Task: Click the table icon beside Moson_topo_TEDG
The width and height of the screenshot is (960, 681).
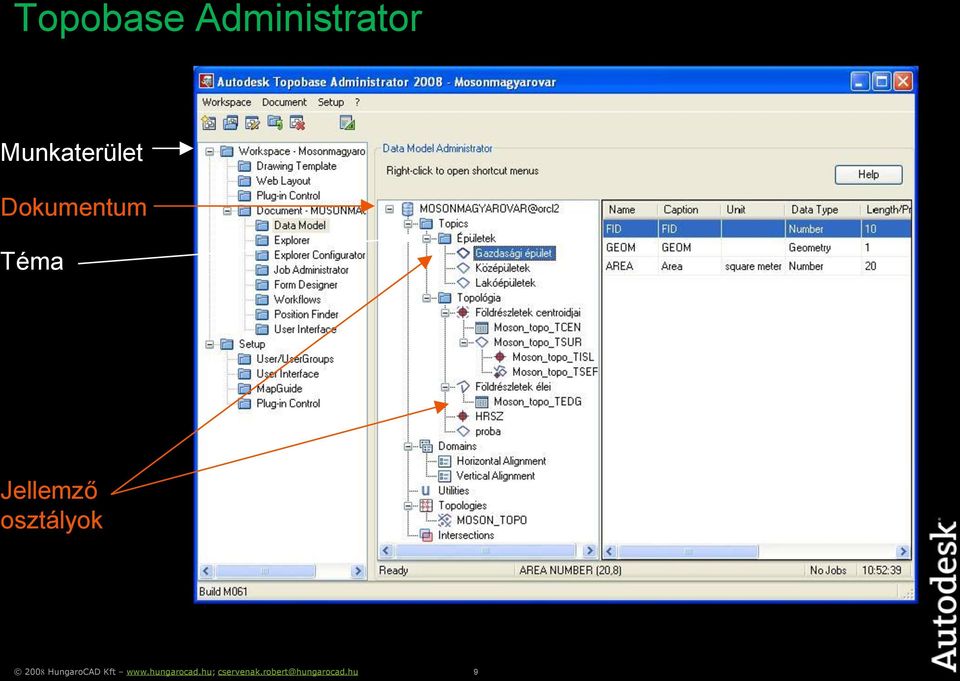Action: point(482,402)
